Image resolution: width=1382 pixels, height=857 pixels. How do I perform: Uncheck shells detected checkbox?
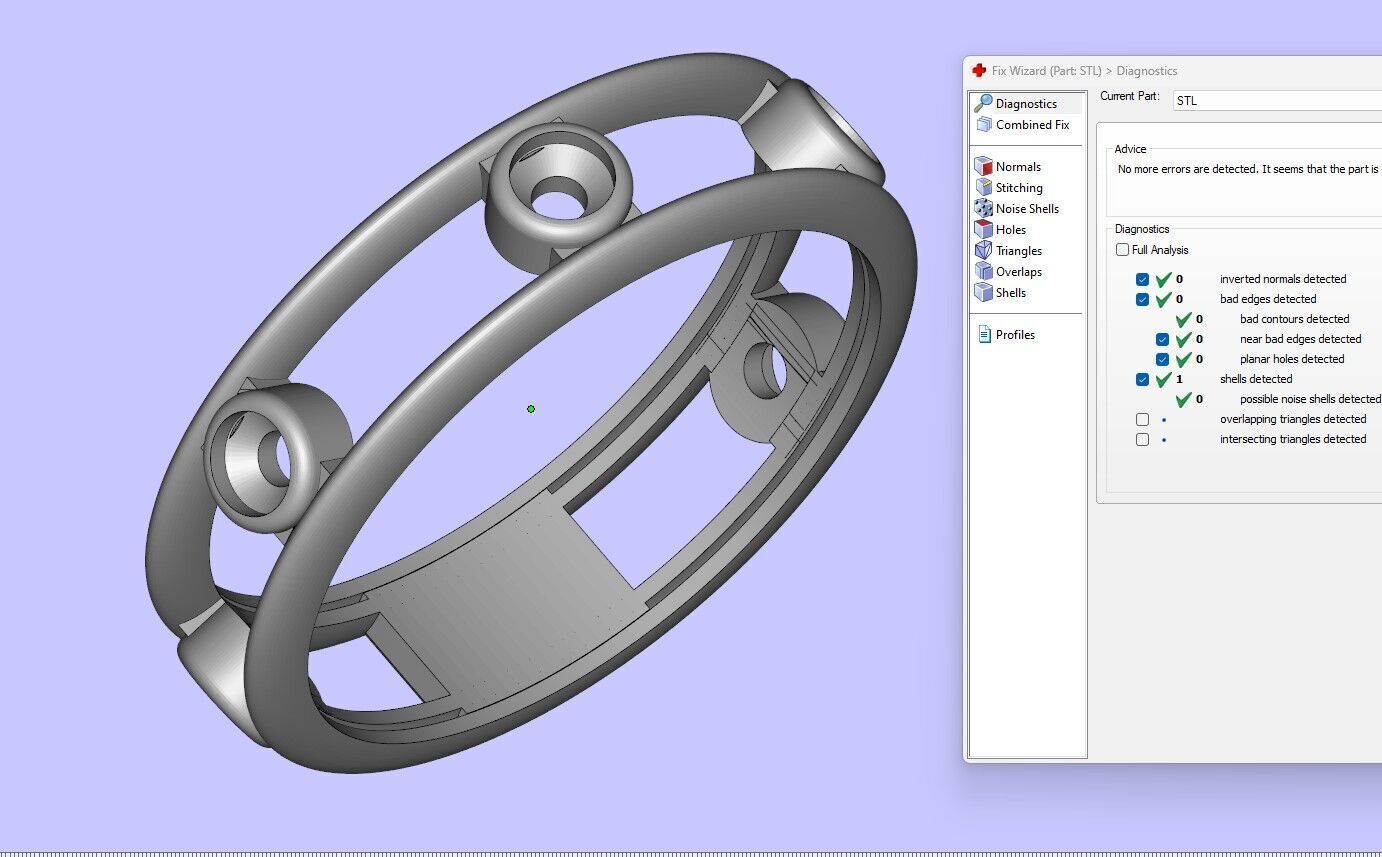click(1142, 380)
